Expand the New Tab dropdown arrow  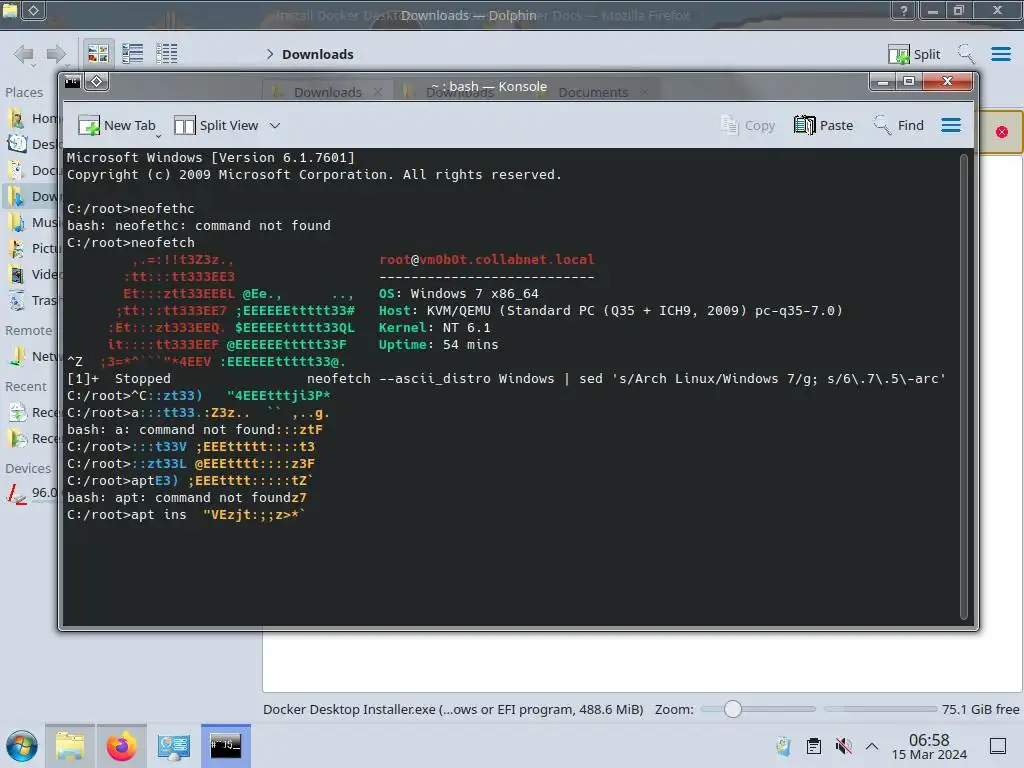coord(159,136)
